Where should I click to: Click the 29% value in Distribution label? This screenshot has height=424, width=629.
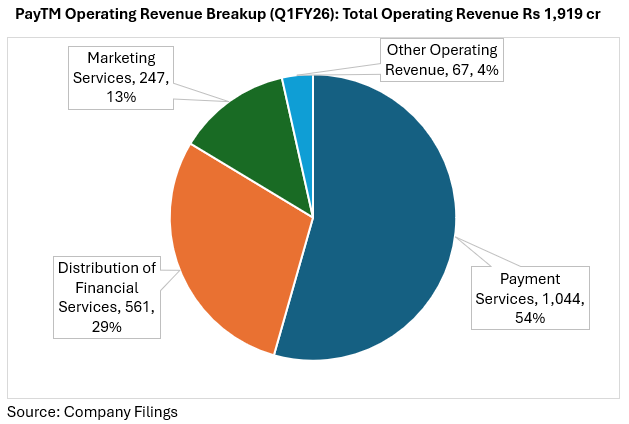[107, 327]
